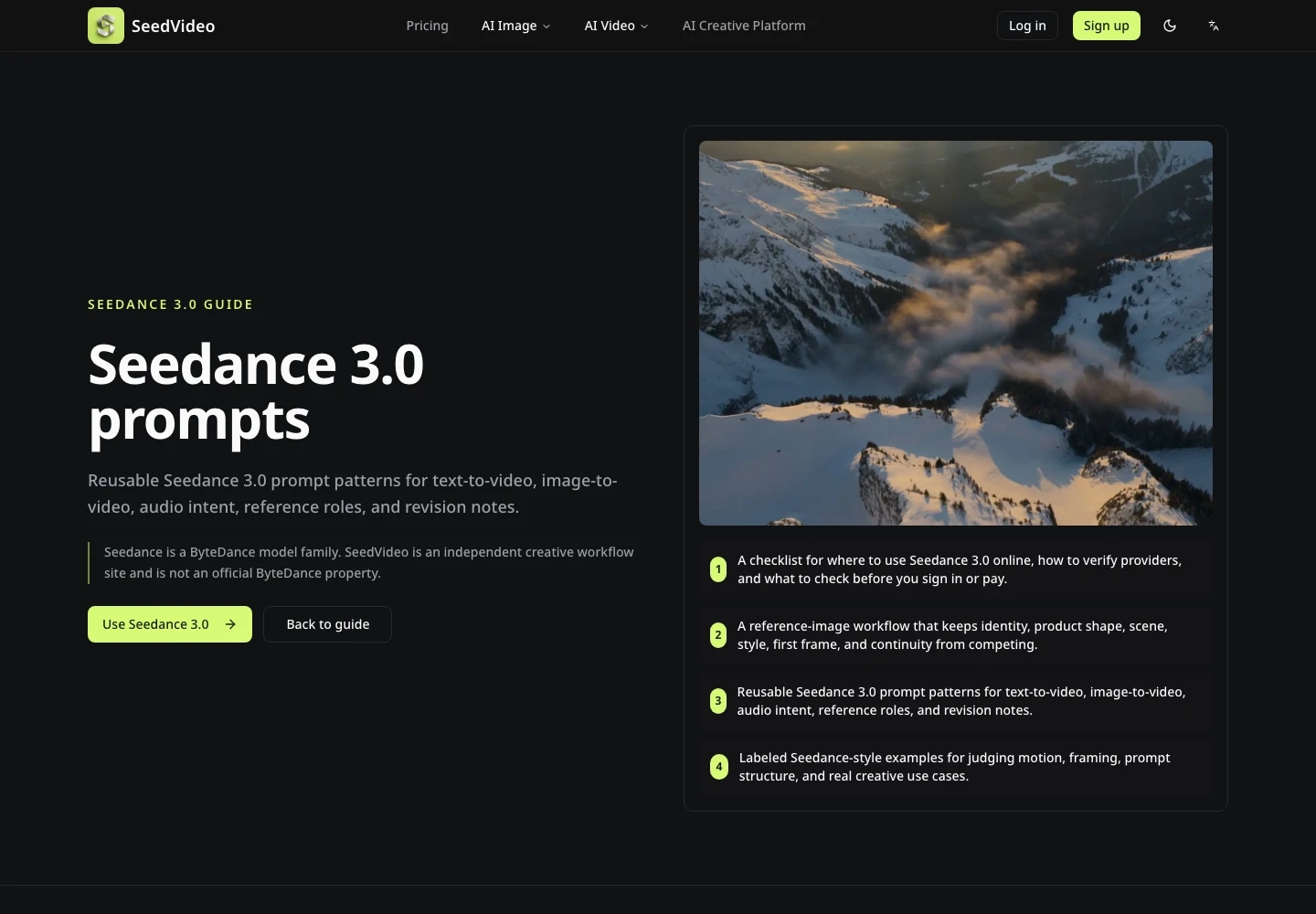Go to AI Creative Platform
The width and height of the screenshot is (1316, 914).
[x=744, y=26]
